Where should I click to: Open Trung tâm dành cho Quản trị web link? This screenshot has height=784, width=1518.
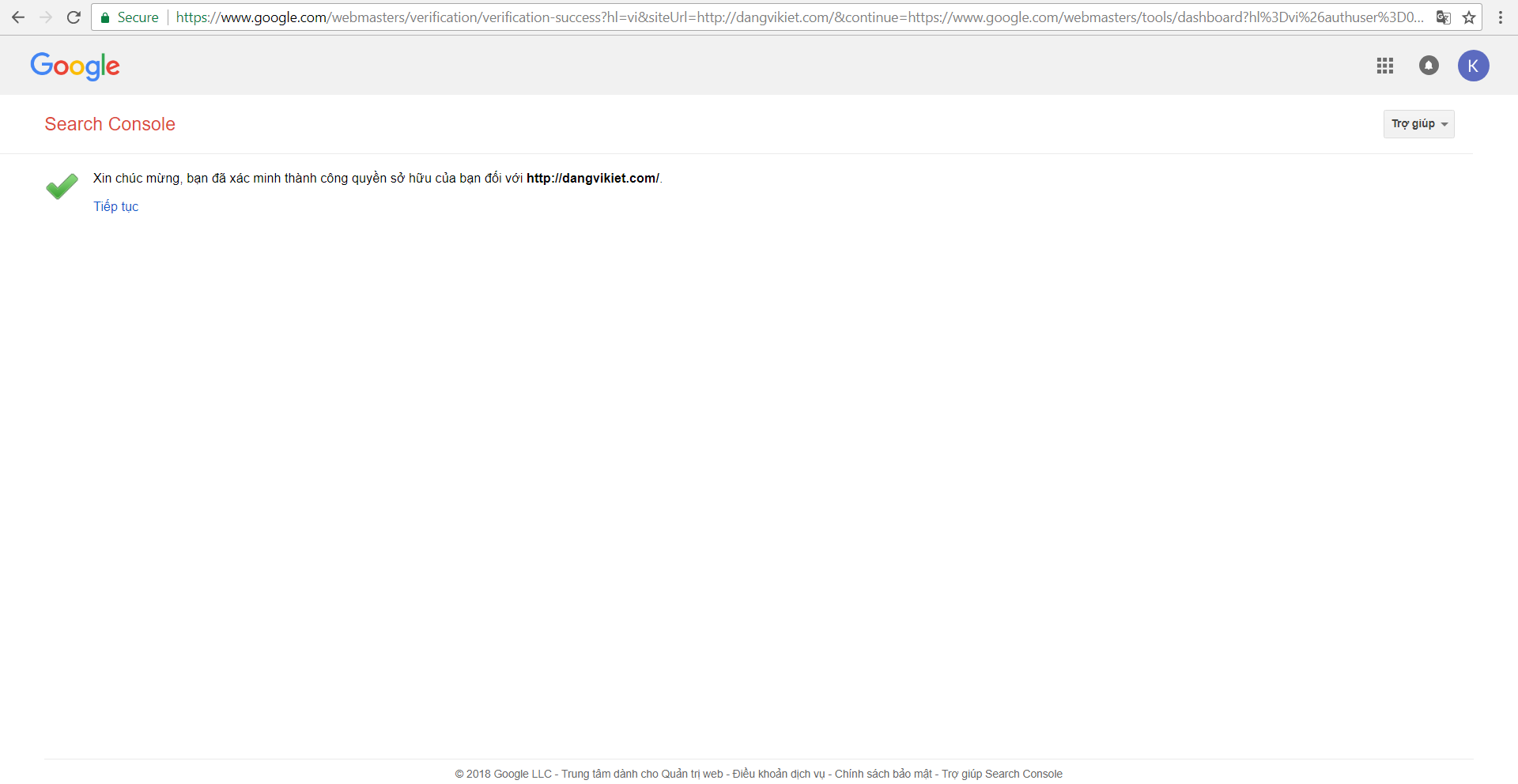(642, 774)
